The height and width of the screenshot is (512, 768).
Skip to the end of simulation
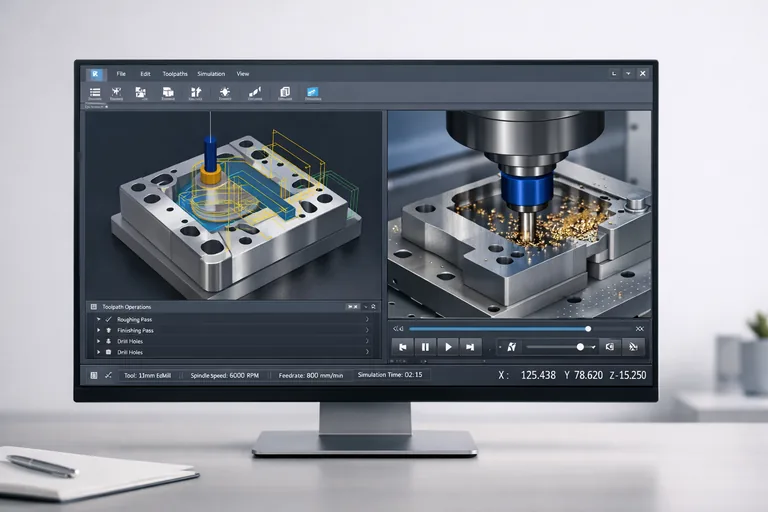(x=471, y=346)
